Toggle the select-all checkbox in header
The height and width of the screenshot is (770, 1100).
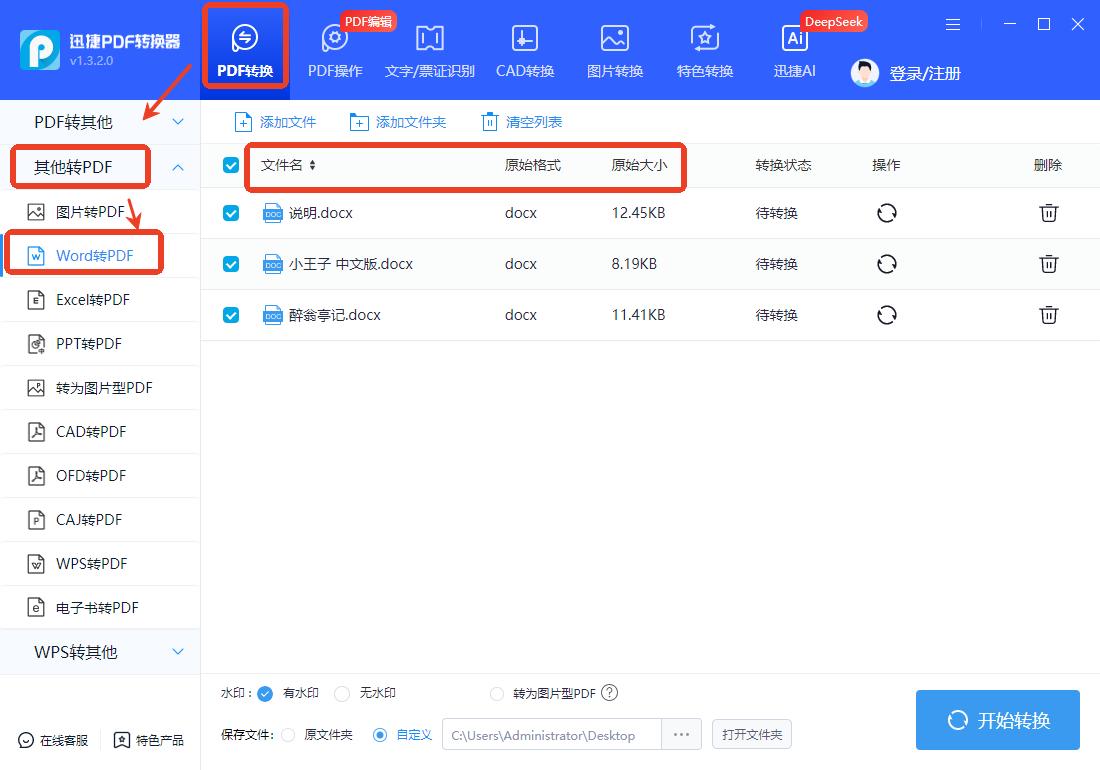[x=231, y=165]
